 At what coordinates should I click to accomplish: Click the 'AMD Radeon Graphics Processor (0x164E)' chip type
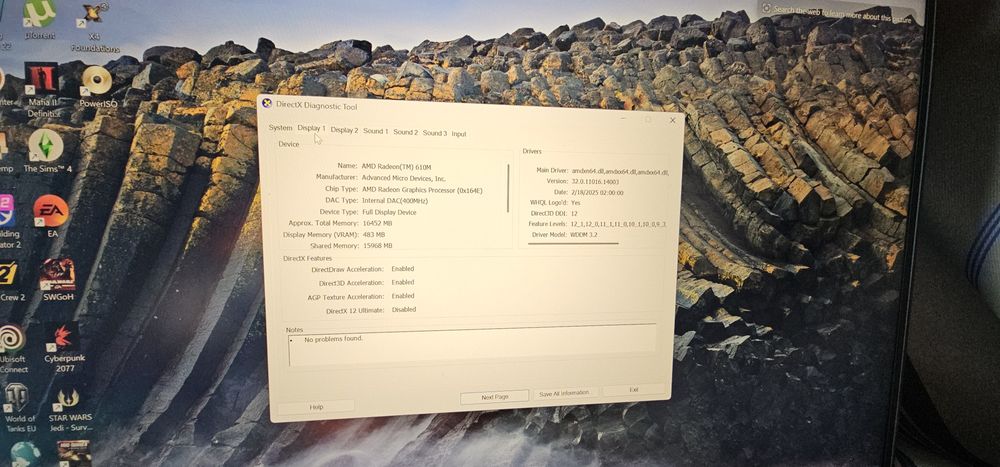(422, 190)
